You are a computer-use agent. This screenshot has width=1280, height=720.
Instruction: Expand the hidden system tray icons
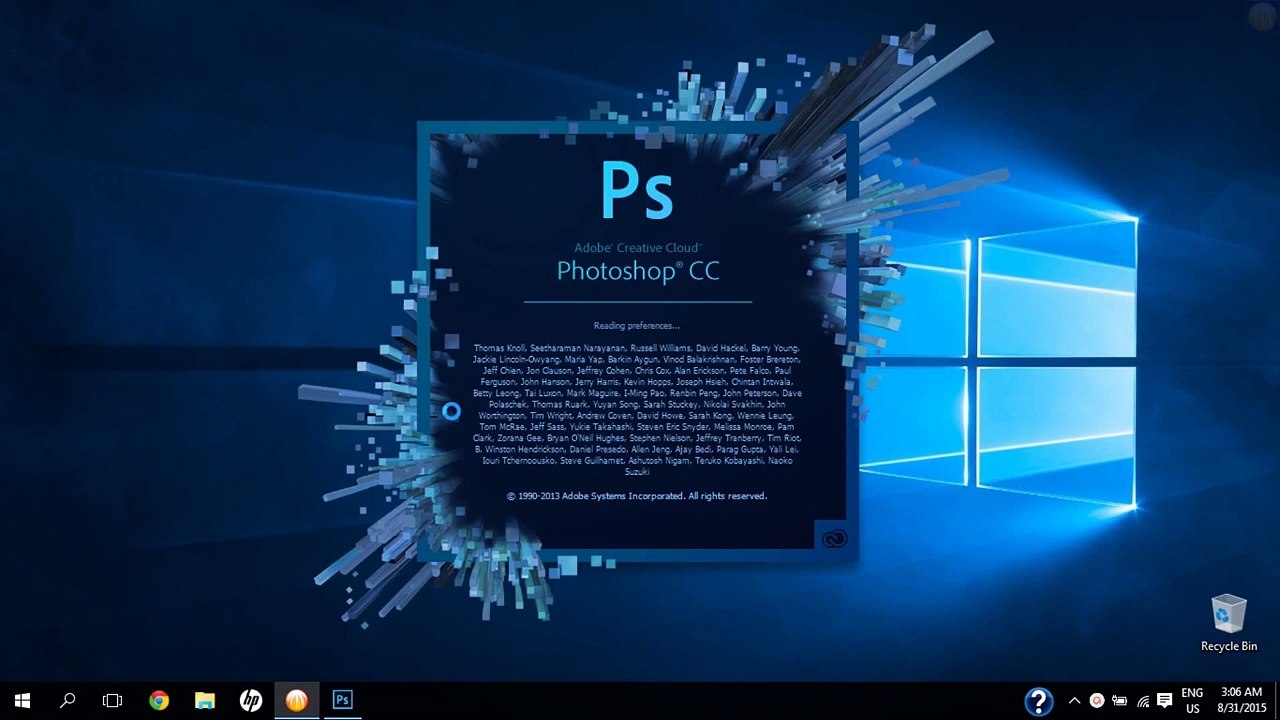click(1074, 701)
